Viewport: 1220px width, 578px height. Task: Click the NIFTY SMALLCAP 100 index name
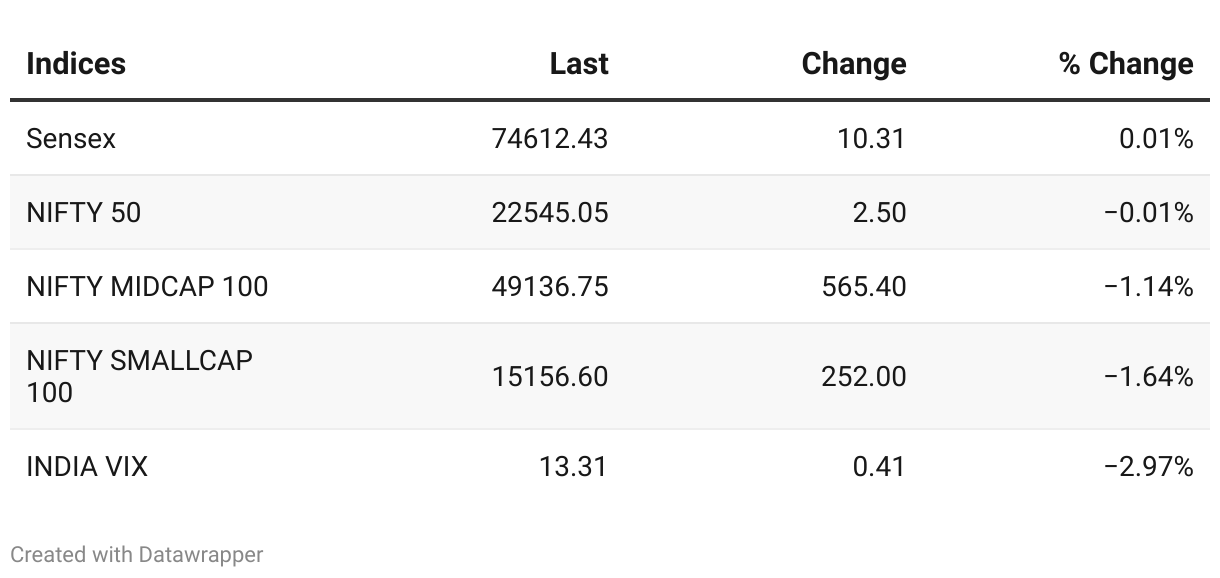[139, 376]
